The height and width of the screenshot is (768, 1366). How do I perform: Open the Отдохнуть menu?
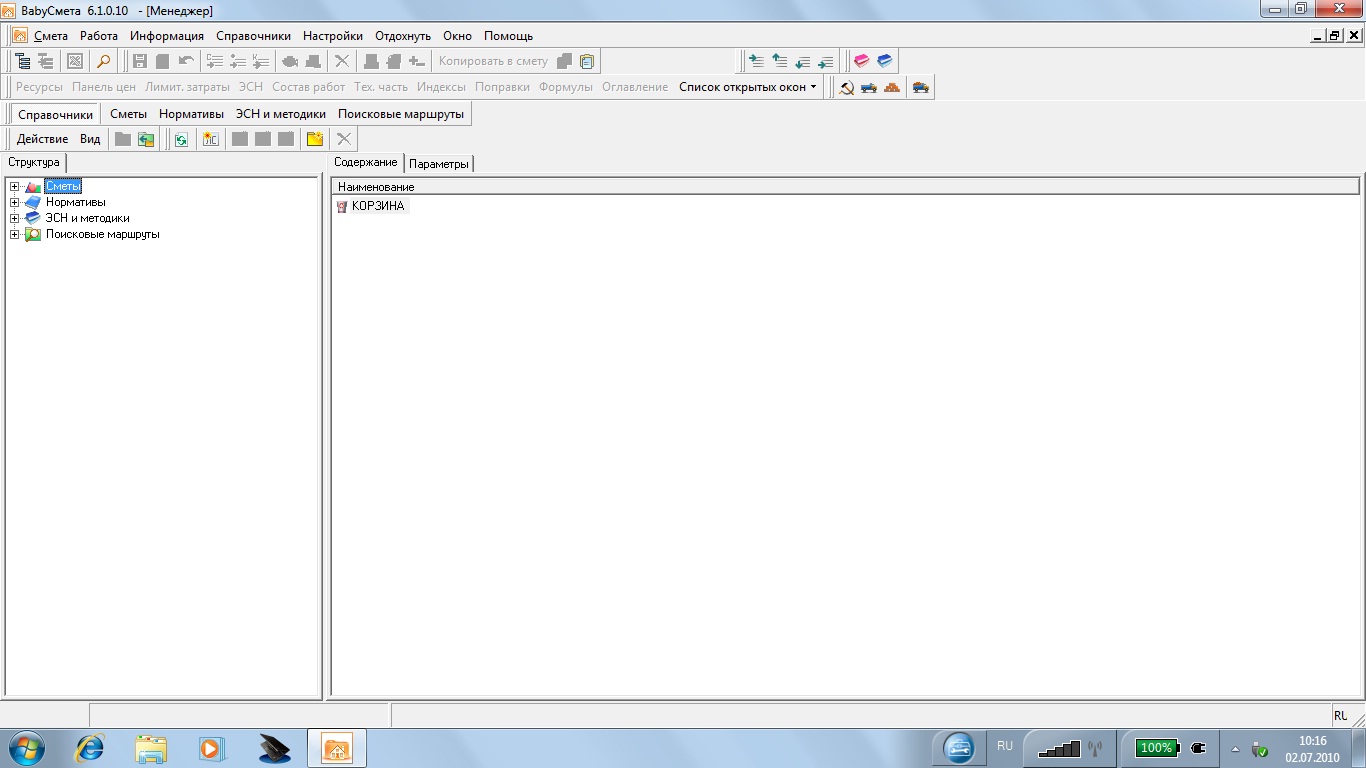click(x=403, y=36)
